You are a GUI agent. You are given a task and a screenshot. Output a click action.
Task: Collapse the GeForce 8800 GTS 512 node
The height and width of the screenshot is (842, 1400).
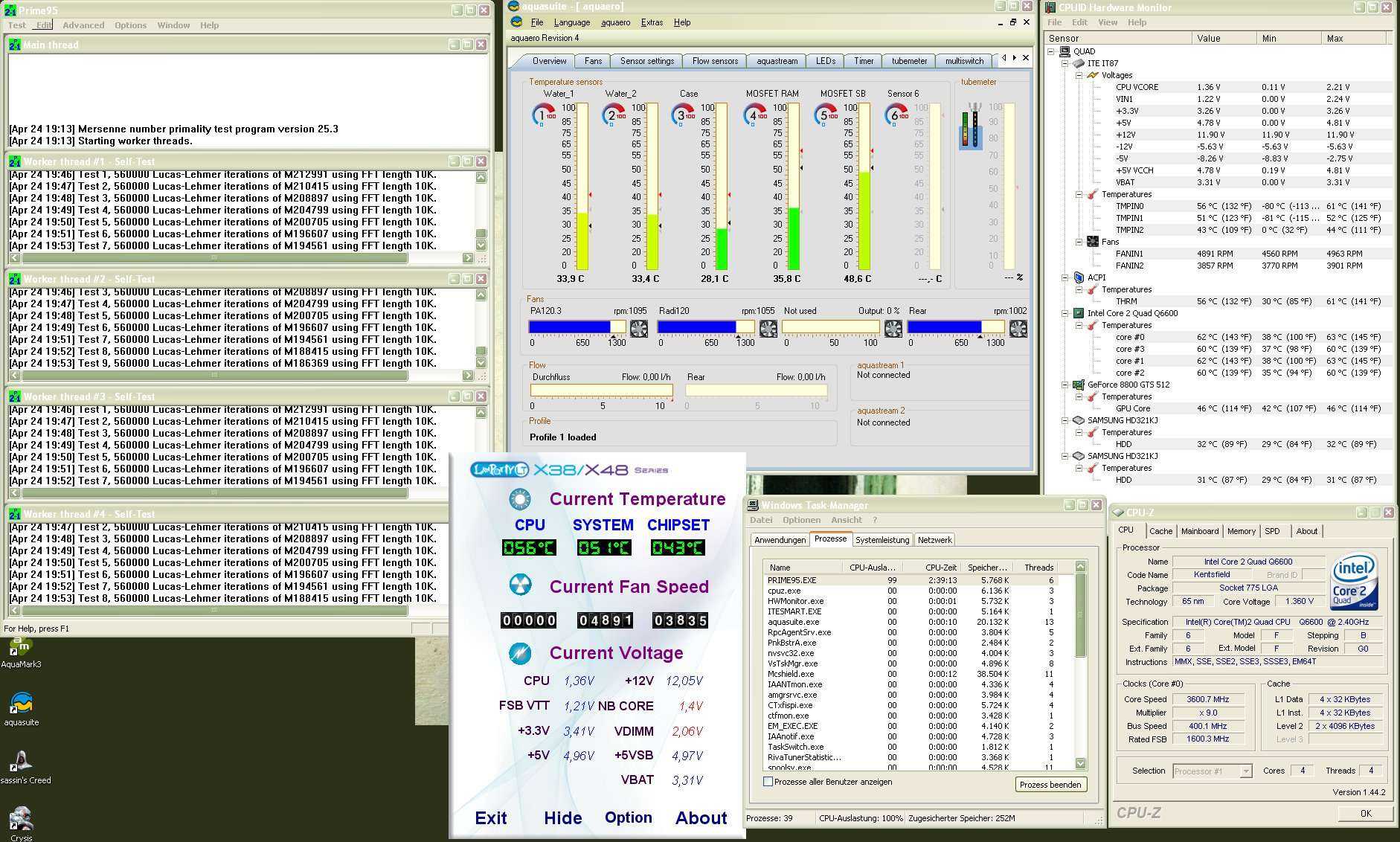click(x=1065, y=385)
